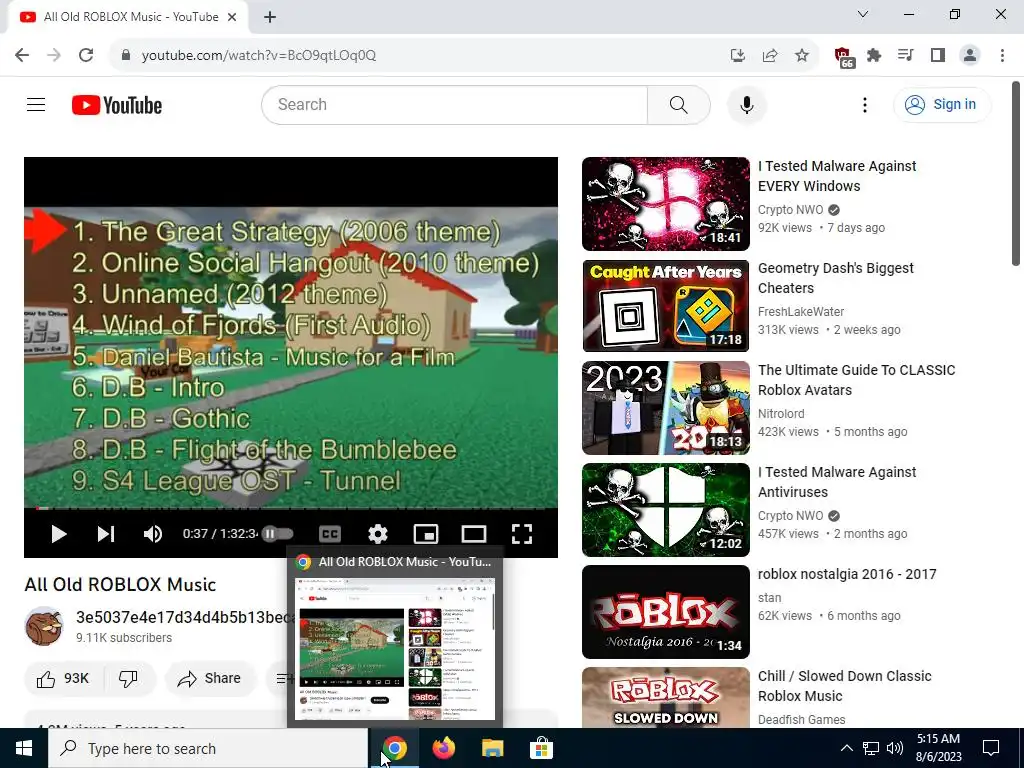Viewport: 1024px width, 768px height.
Task: Click the page vertical scrollbar
Action: [1016, 173]
